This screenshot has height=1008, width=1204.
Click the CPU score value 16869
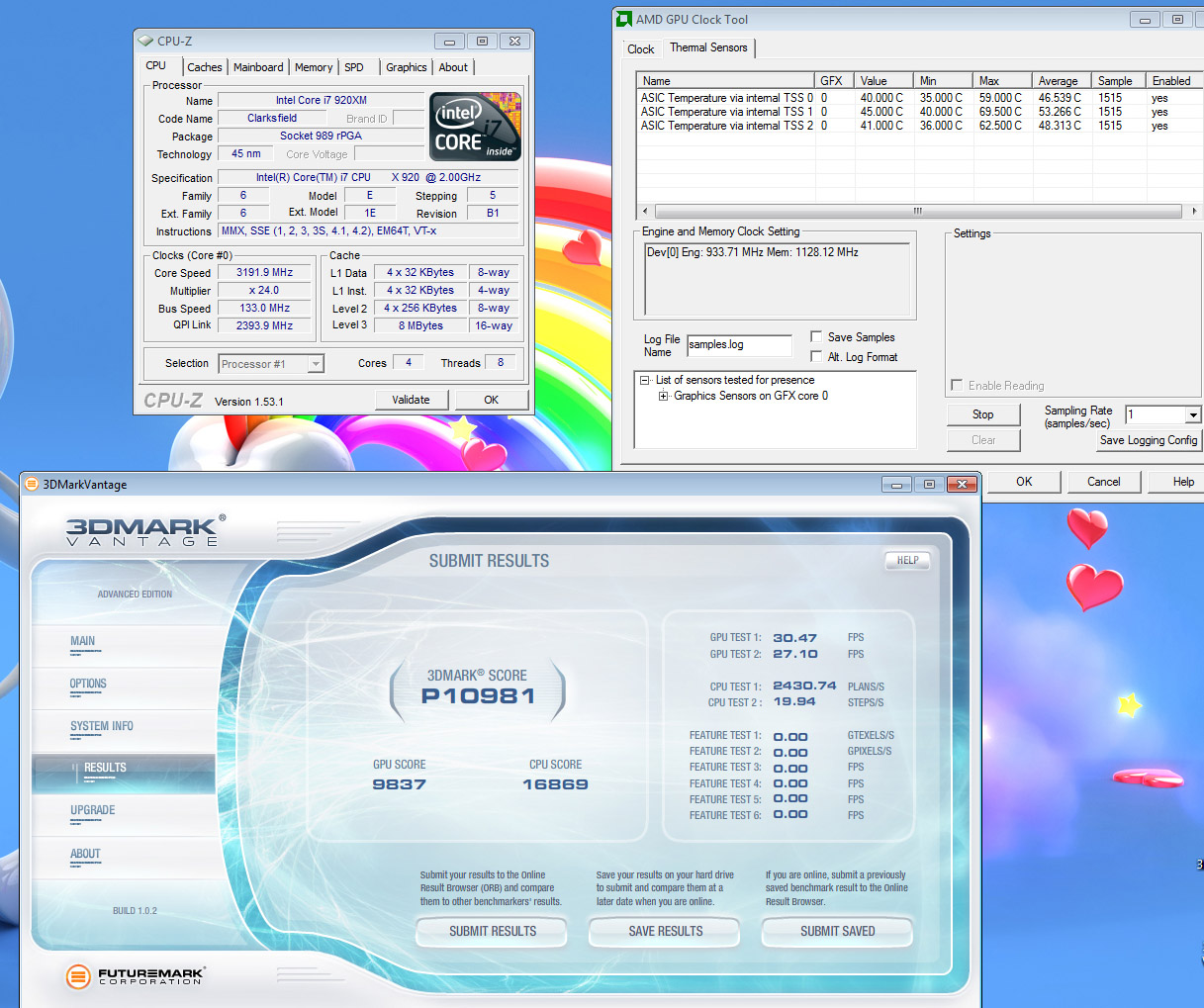555,784
